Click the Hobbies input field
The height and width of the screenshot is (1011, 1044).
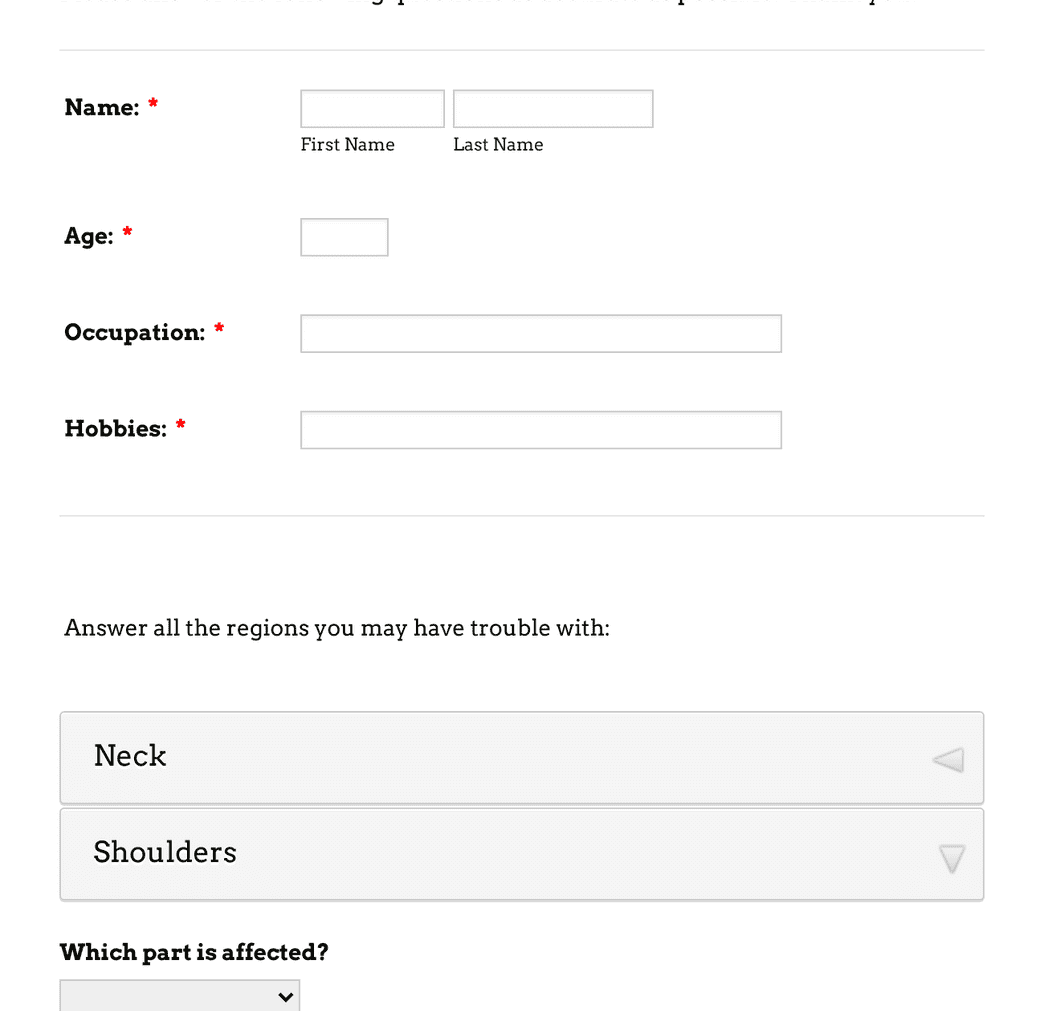pos(540,429)
